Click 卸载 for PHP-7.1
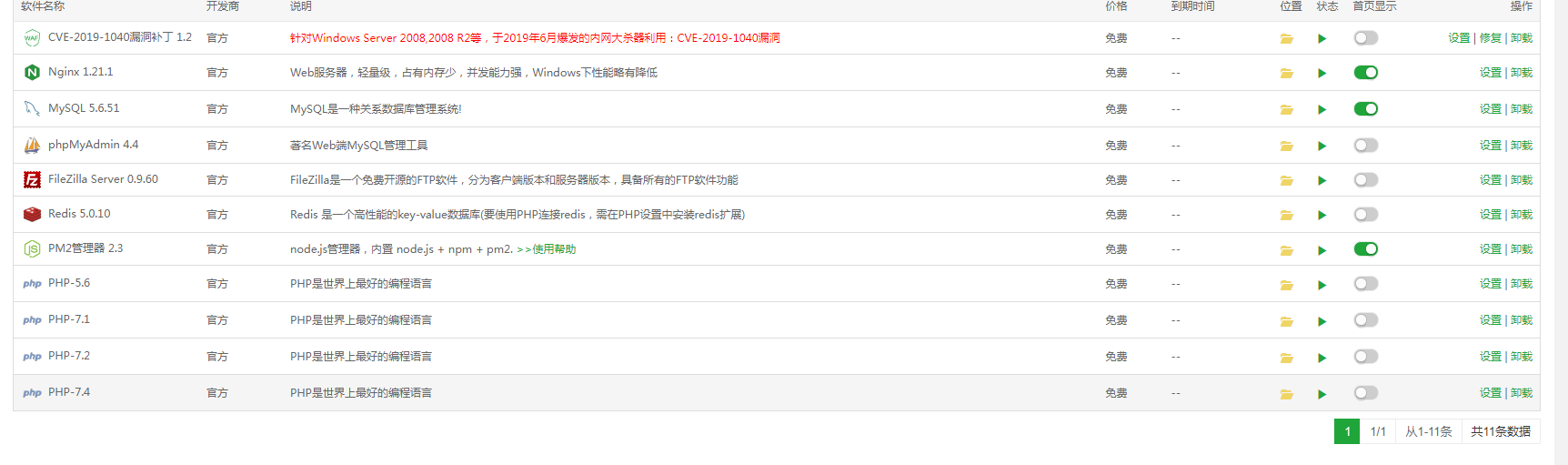Screen dimensions: 1568x465 coord(1522,320)
